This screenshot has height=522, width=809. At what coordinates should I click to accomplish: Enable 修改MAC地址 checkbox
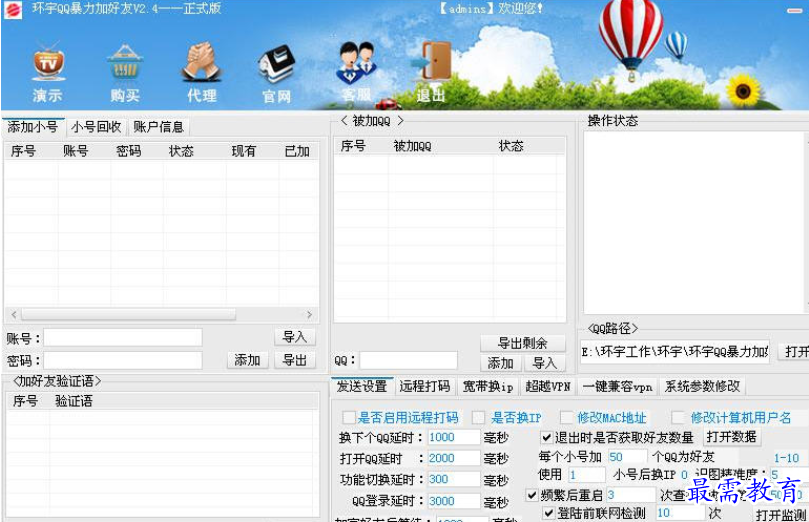click(x=567, y=417)
